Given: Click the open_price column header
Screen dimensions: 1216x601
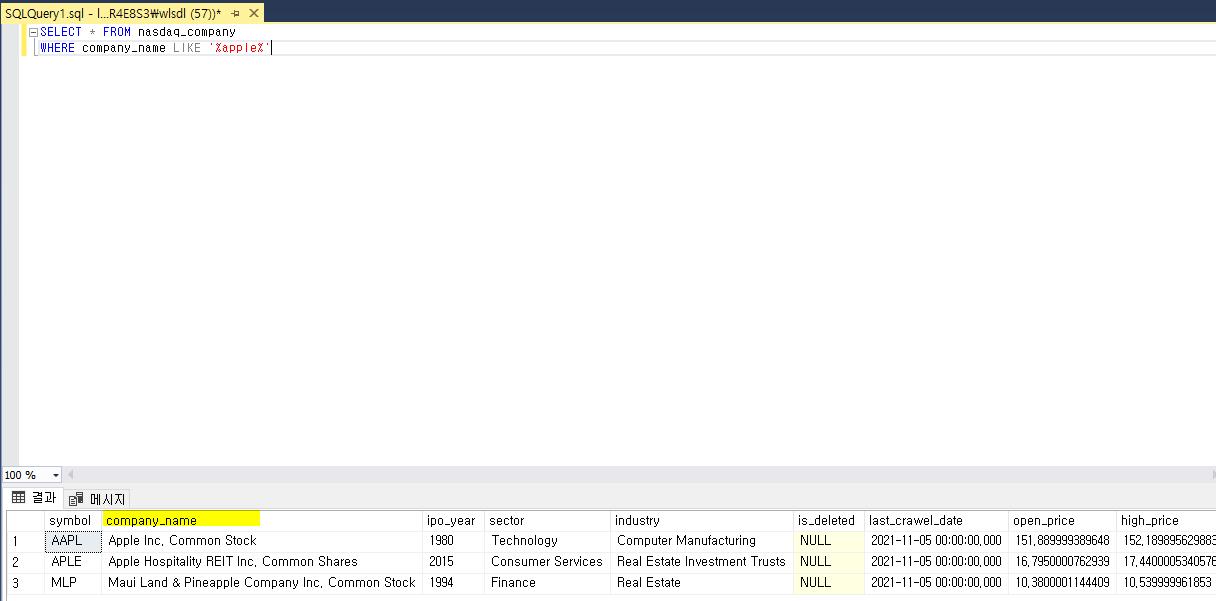Looking at the screenshot, I should click(1063, 520).
